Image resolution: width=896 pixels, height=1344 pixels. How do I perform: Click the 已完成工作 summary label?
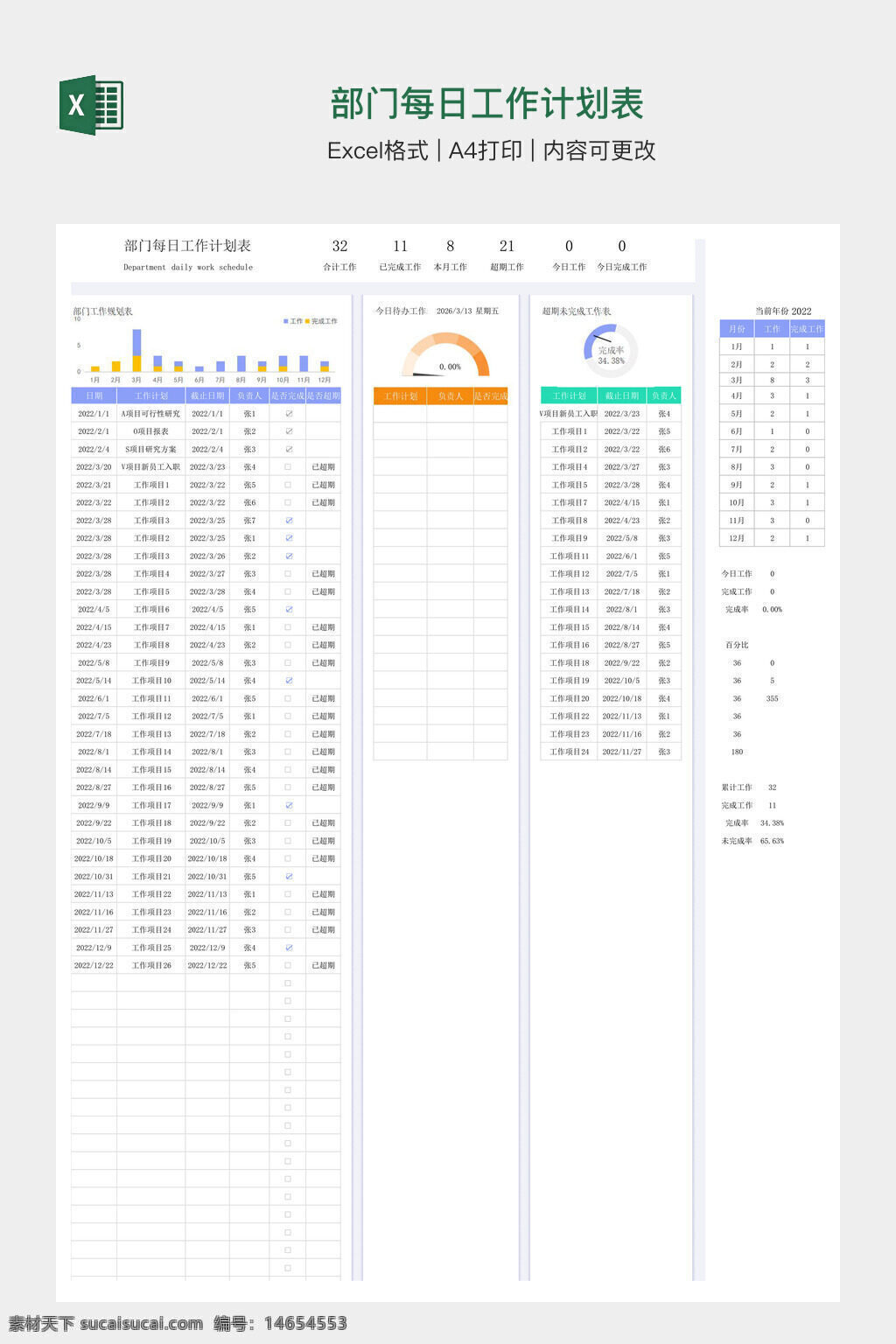pos(400,267)
